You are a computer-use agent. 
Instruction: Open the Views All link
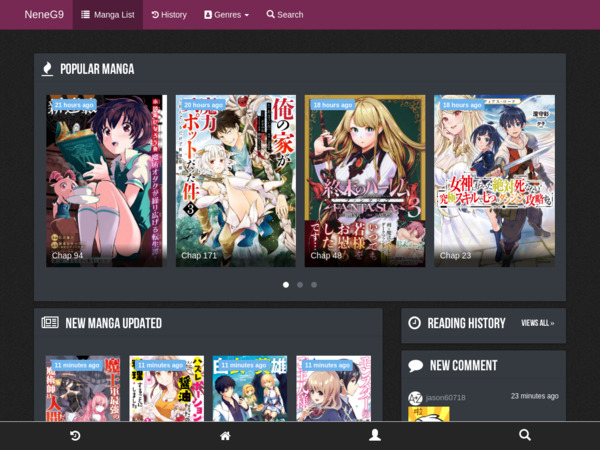point(538,323)
